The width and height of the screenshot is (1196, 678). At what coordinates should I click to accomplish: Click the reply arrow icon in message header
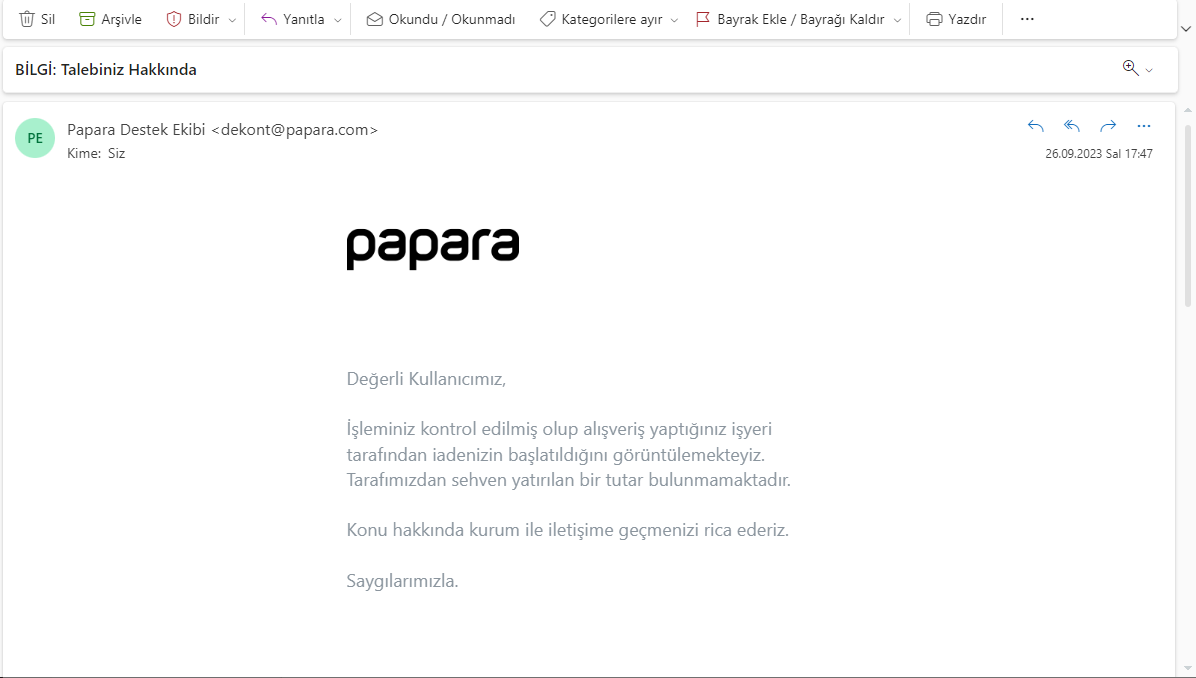point(1035,126)
